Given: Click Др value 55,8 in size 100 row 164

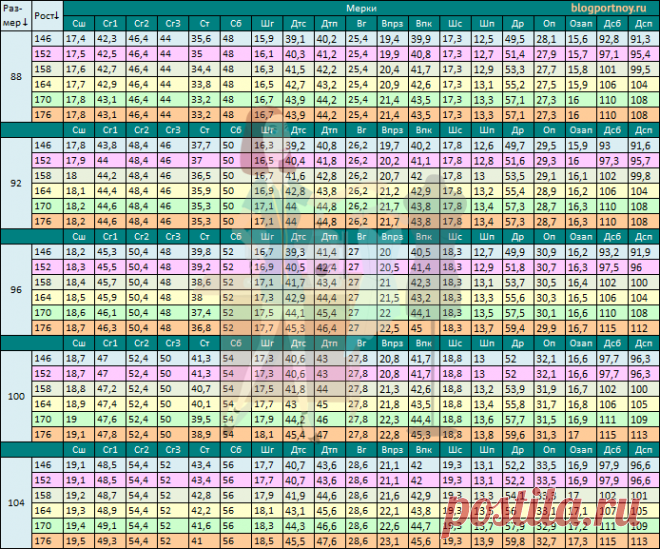Looking at the screenshot, I should tap(518, 404).
